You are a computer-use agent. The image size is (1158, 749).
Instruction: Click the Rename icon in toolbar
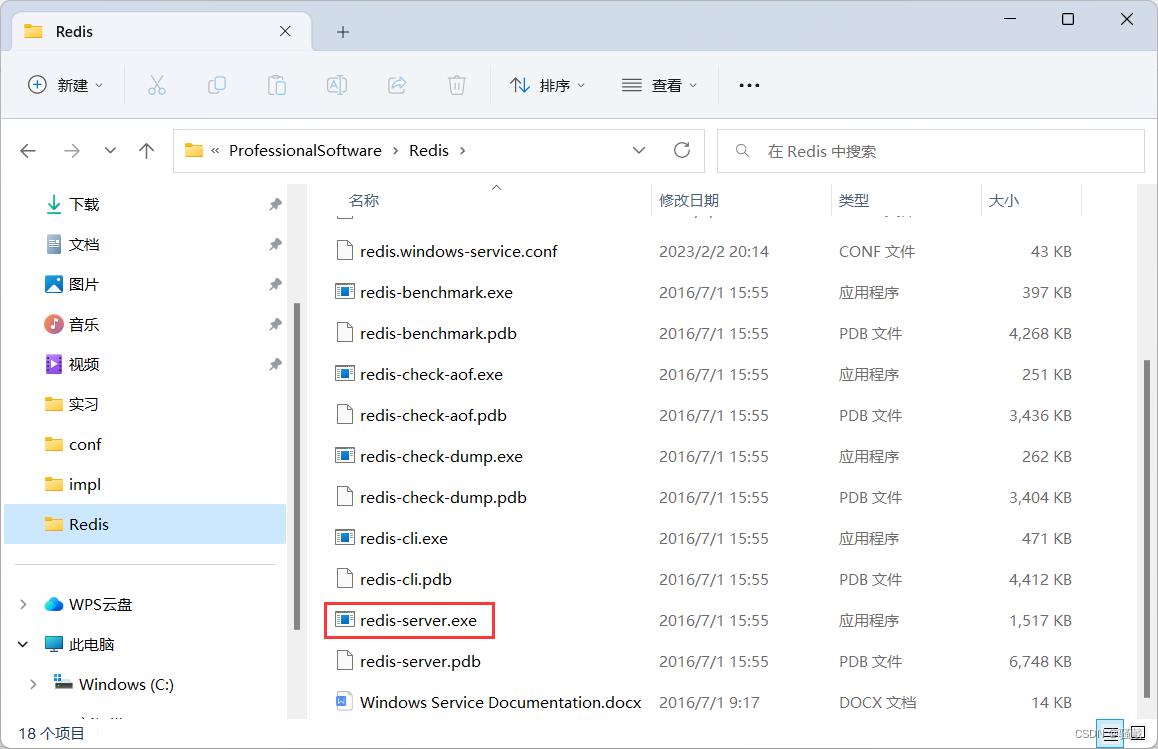tap(337, 86)
